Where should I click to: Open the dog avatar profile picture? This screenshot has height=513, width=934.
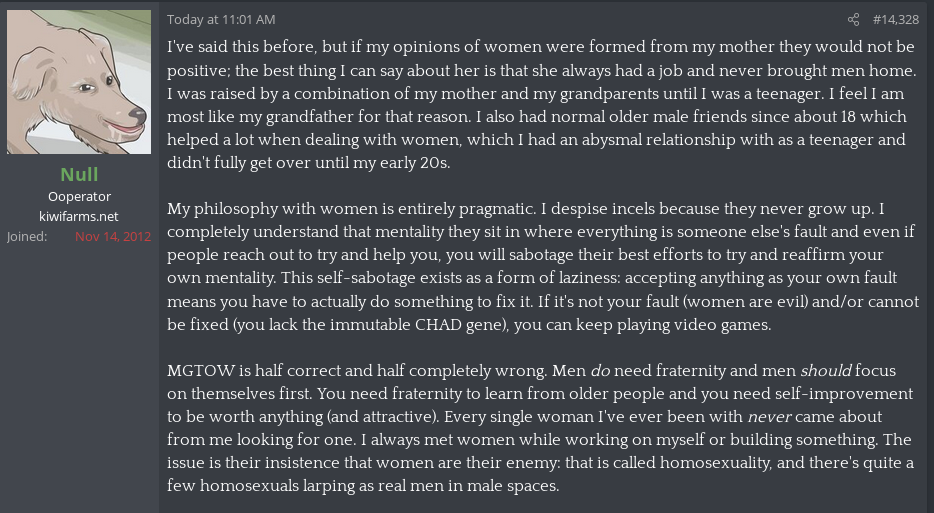79,82
